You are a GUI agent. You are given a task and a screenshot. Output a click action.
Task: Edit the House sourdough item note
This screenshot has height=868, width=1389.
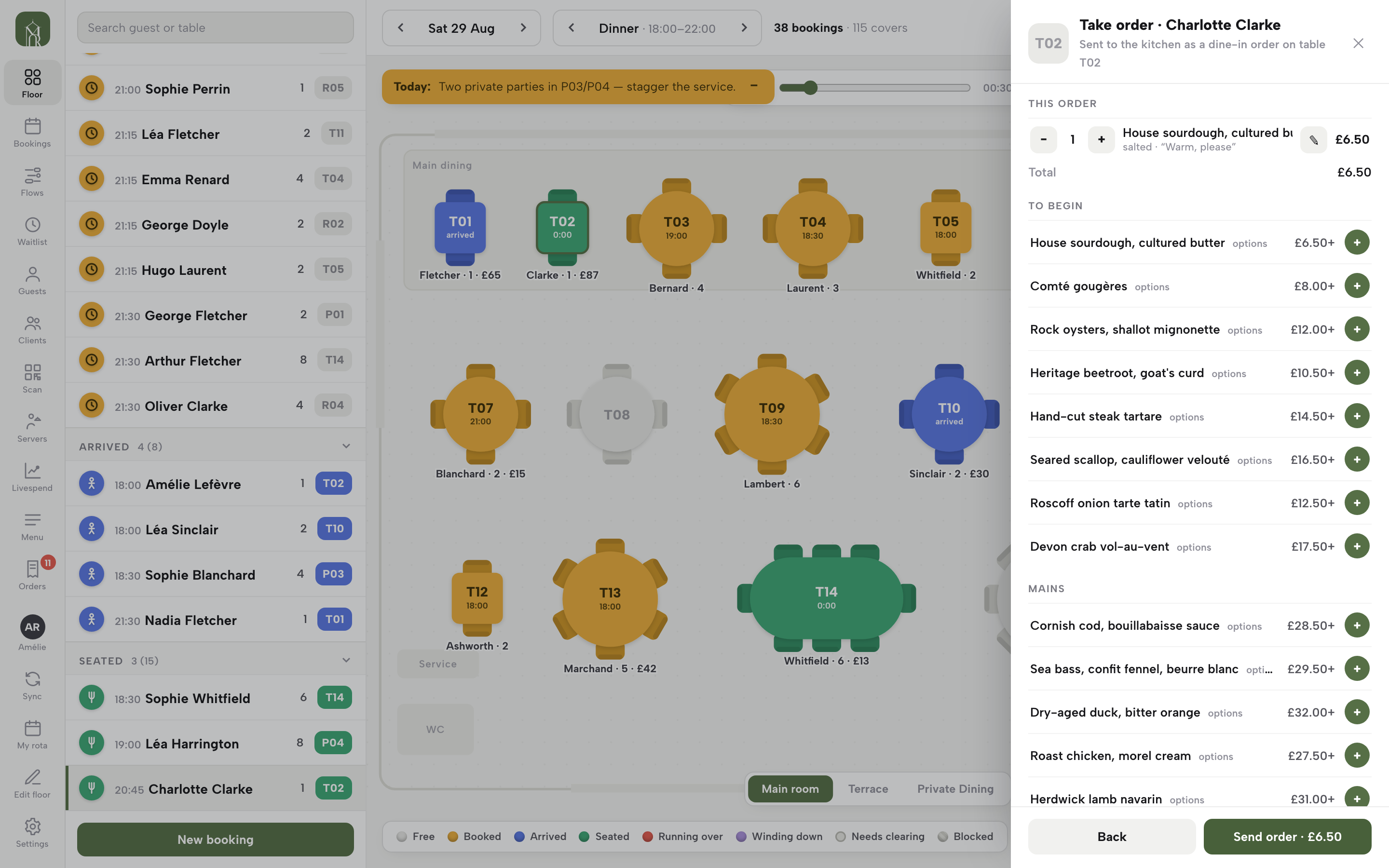point(1313,139)
